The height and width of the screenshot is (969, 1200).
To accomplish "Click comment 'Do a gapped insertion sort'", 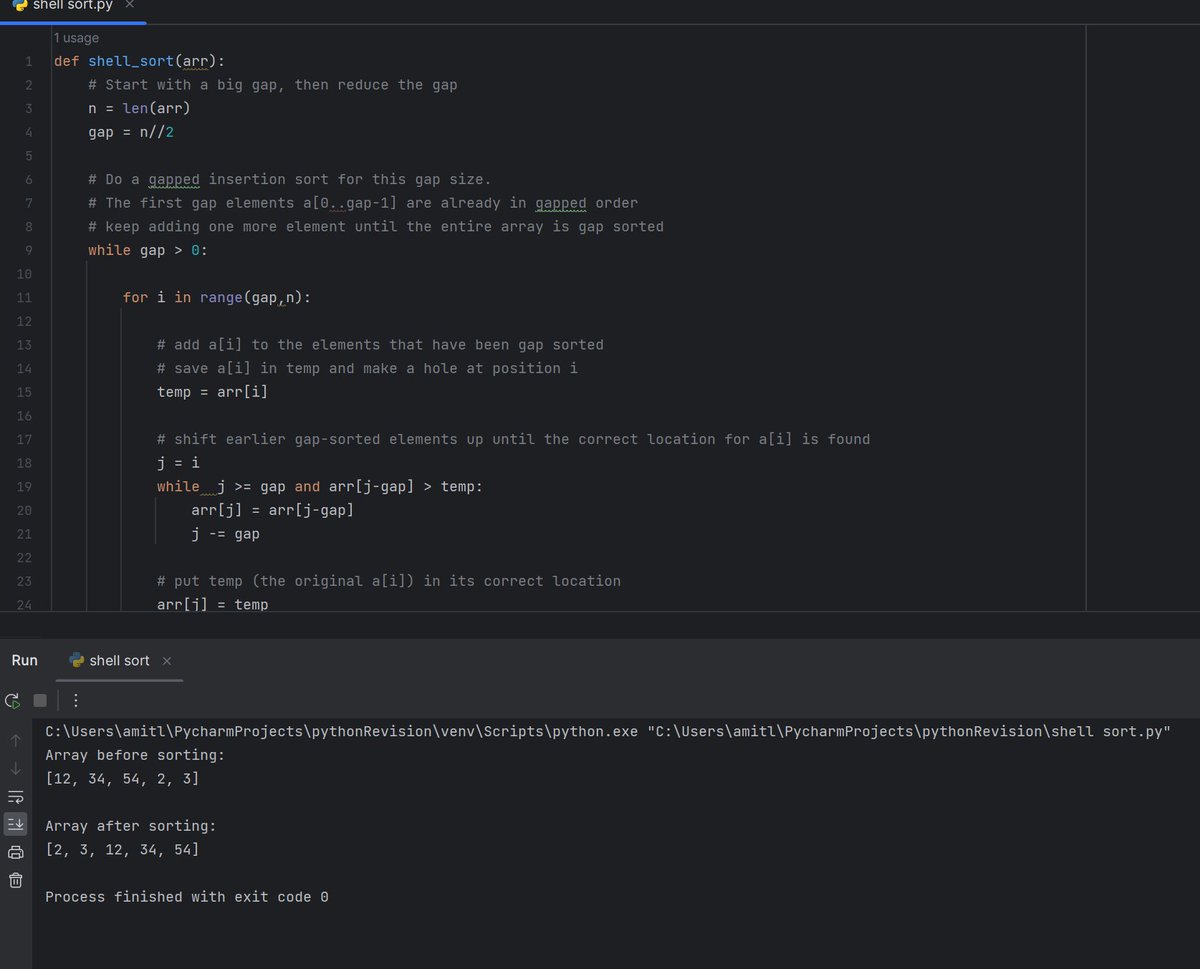I will pyautogui.click(x=290, y=180).
